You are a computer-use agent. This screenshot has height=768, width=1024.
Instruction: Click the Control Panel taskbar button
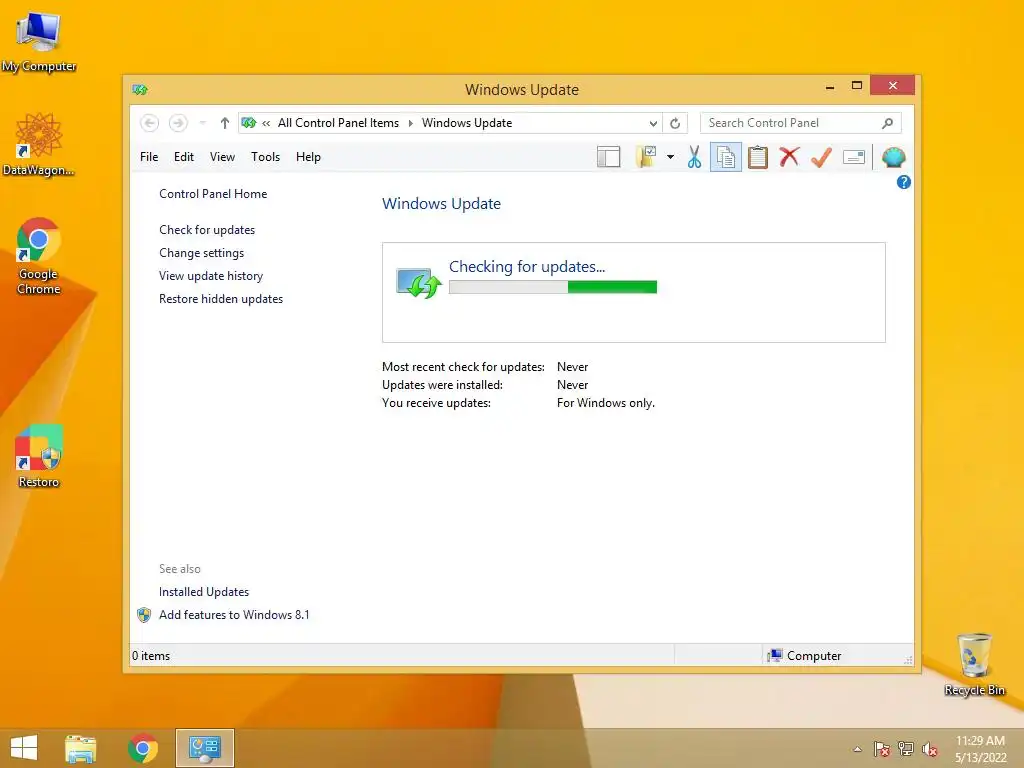[204, 748]
